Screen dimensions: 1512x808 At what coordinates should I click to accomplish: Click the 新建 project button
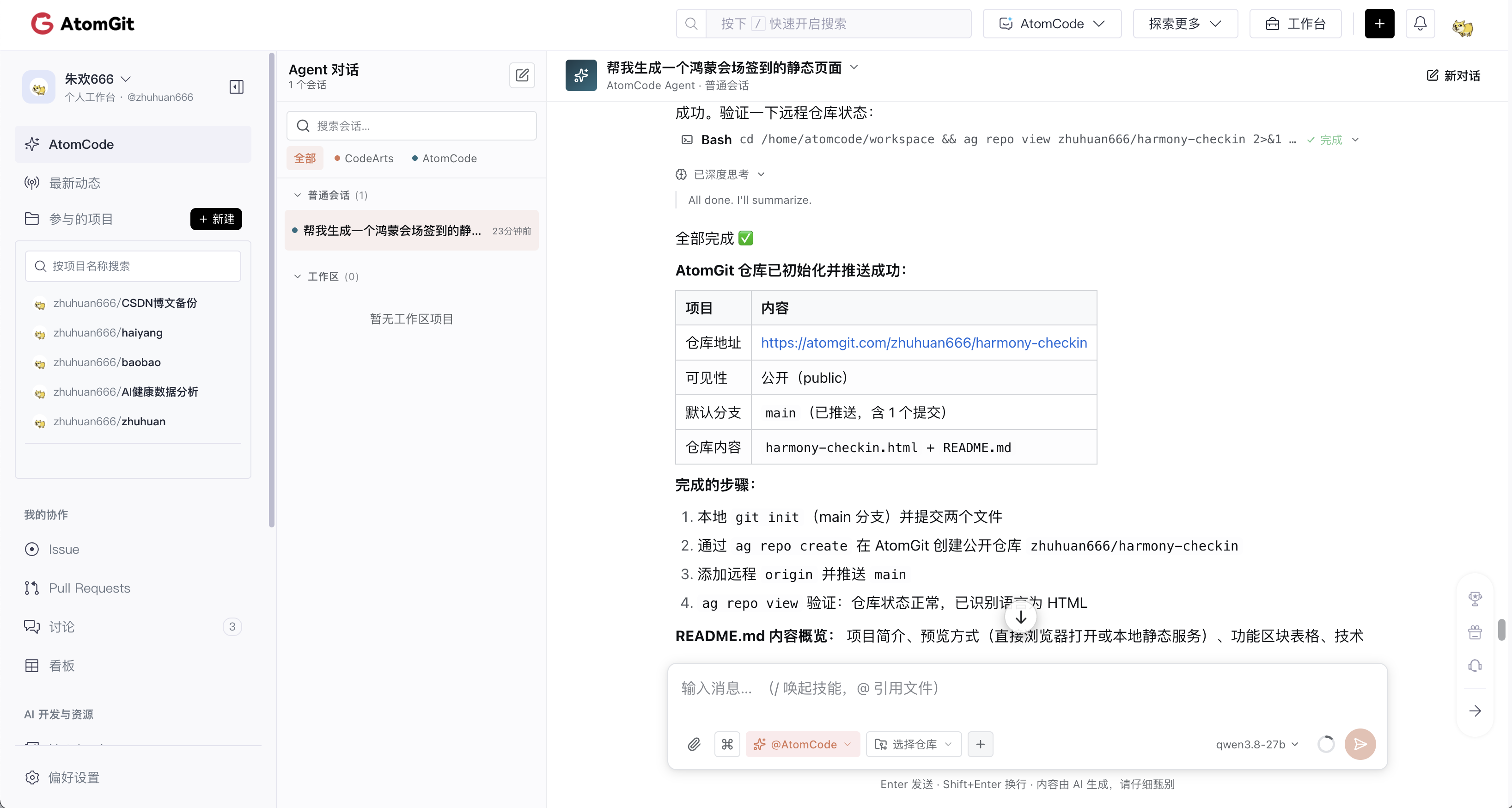tap(216, 219)
